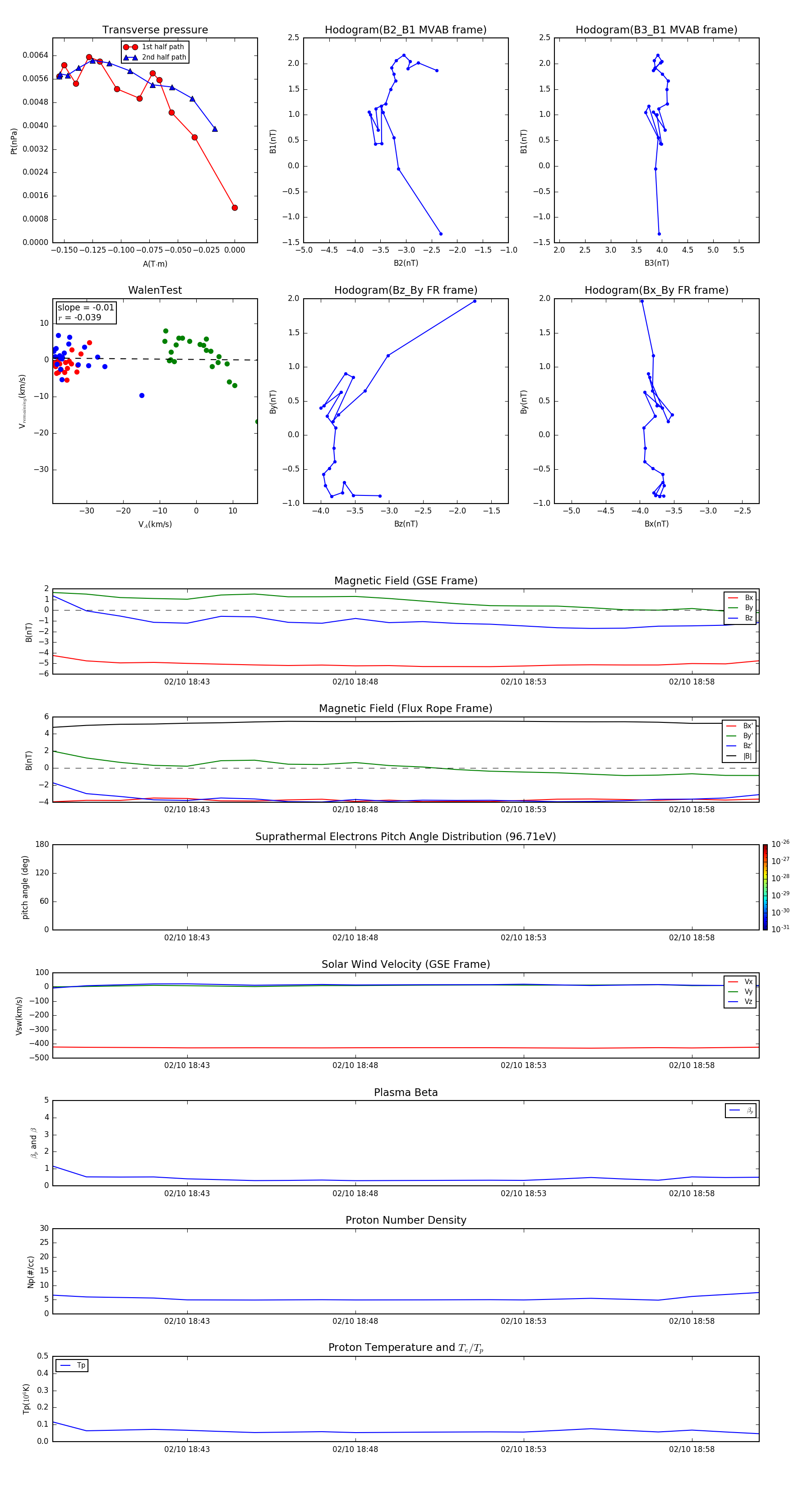Select the Suprathermal Electrons Pitch Angle Distribution title
This screenshot has width=812, height=1489.
coord(406,837)
